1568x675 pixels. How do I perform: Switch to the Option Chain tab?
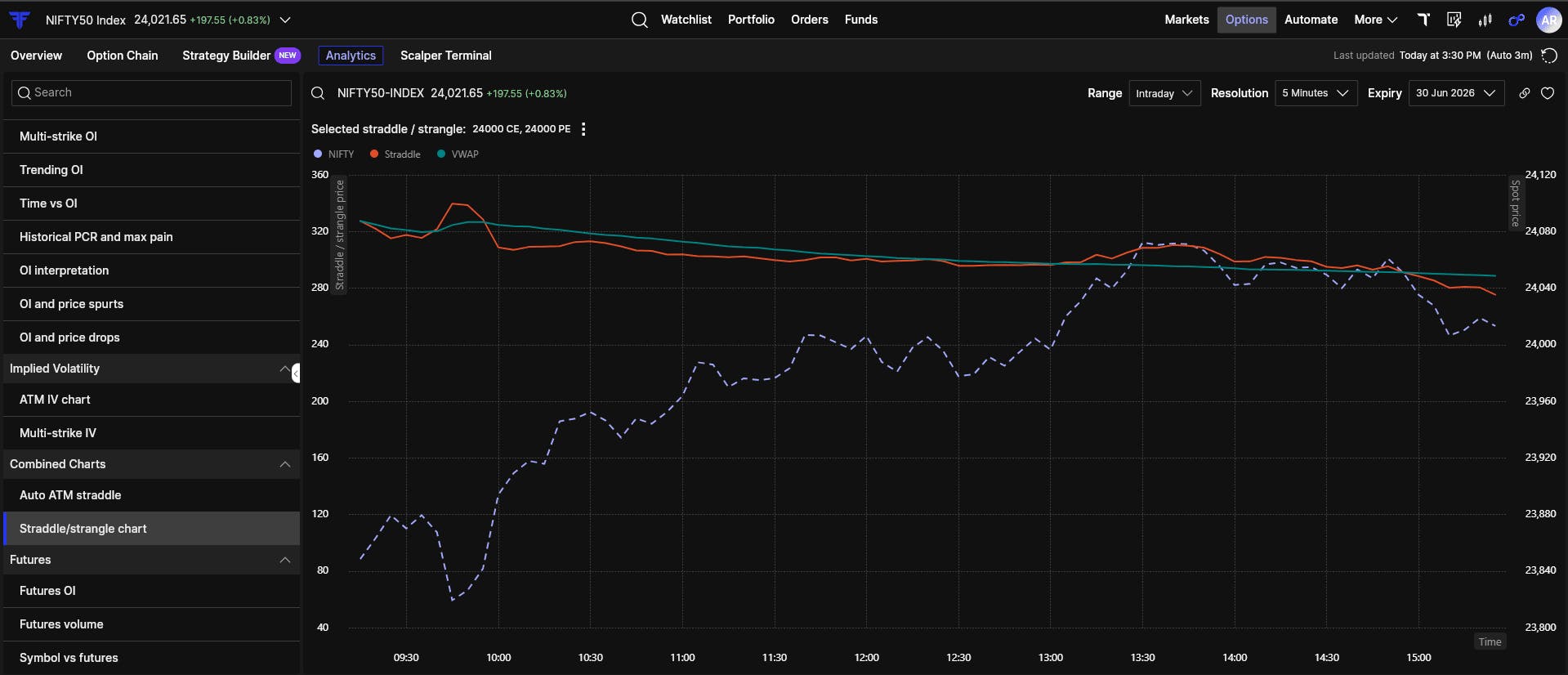123,56
